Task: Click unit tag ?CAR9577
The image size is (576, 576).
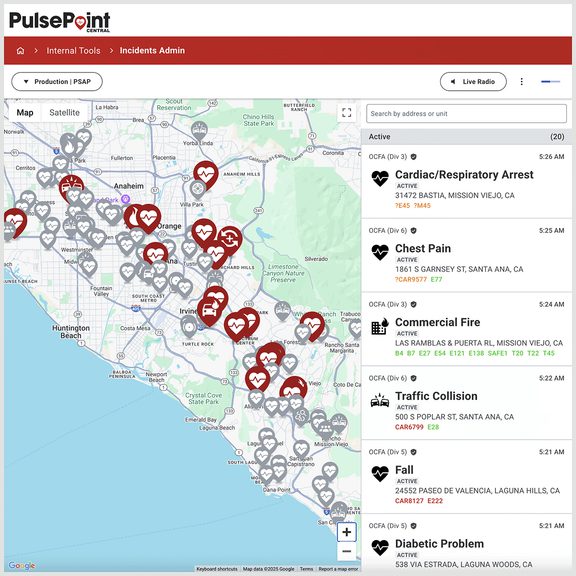Action: pyautogui.click(x=411, y=280)
